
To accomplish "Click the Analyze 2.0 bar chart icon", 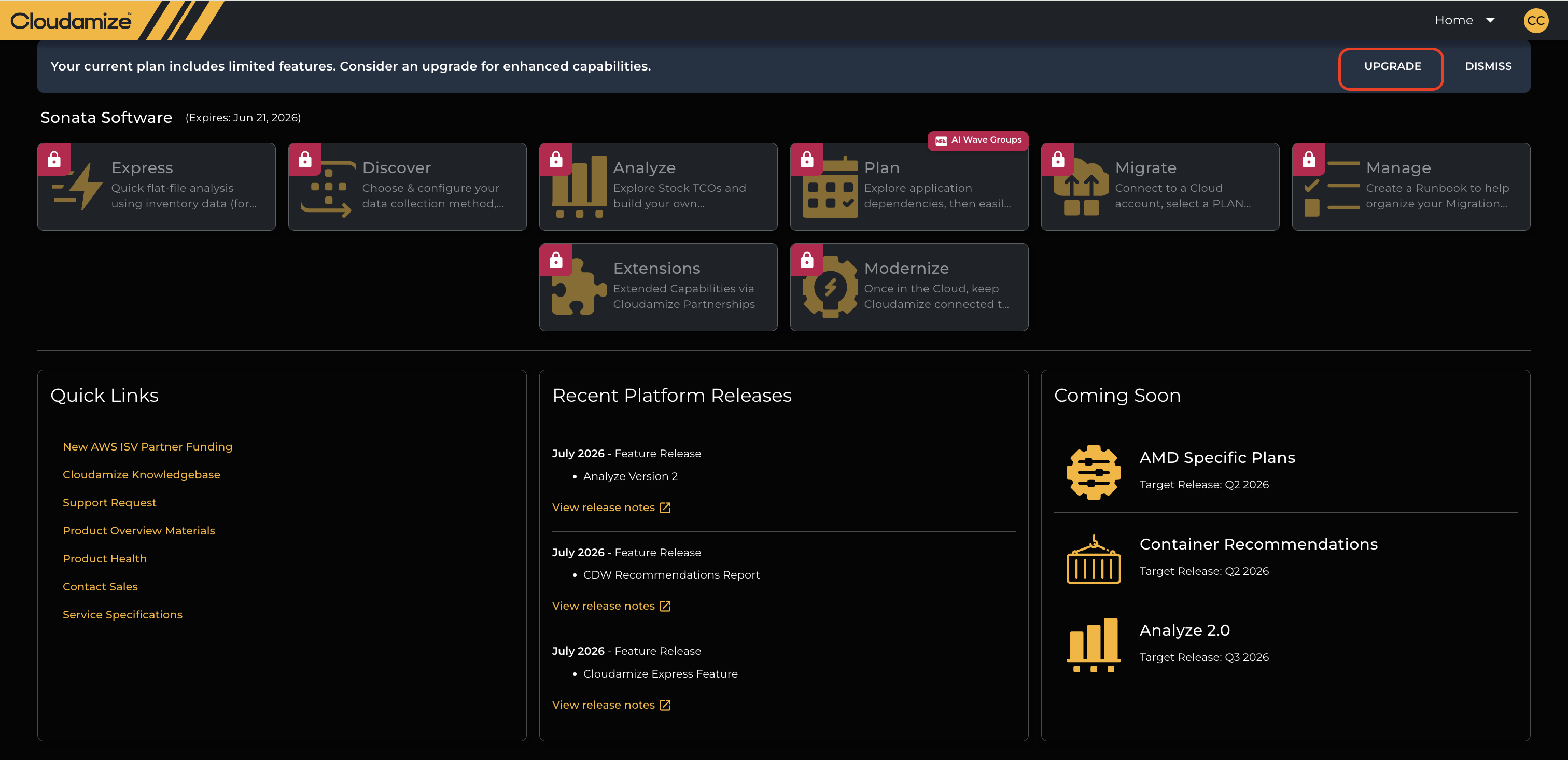I will point(1093,645).
